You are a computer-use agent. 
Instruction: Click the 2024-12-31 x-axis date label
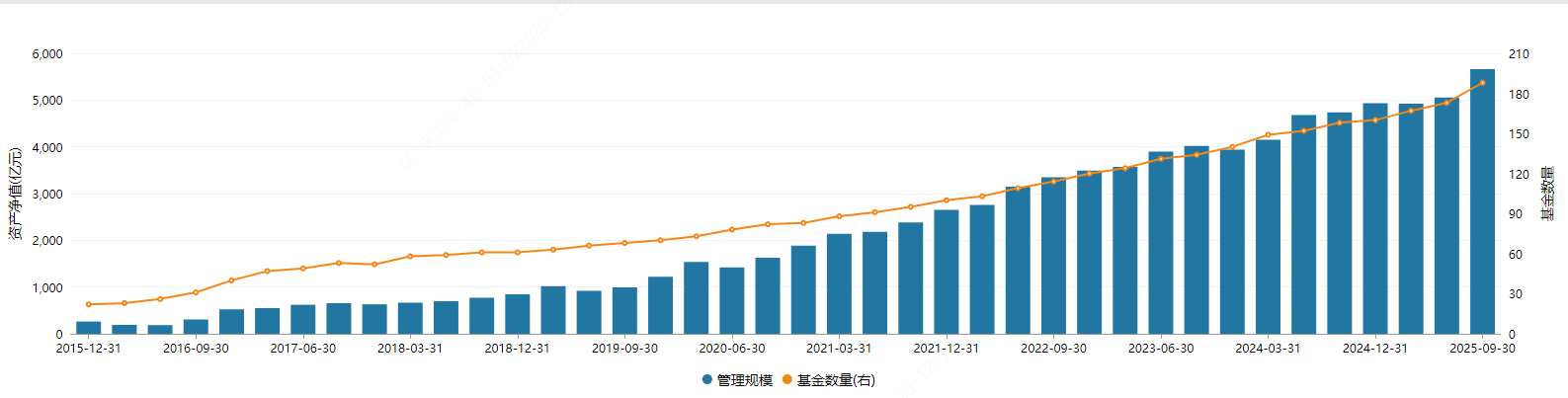pos(1375,349)
